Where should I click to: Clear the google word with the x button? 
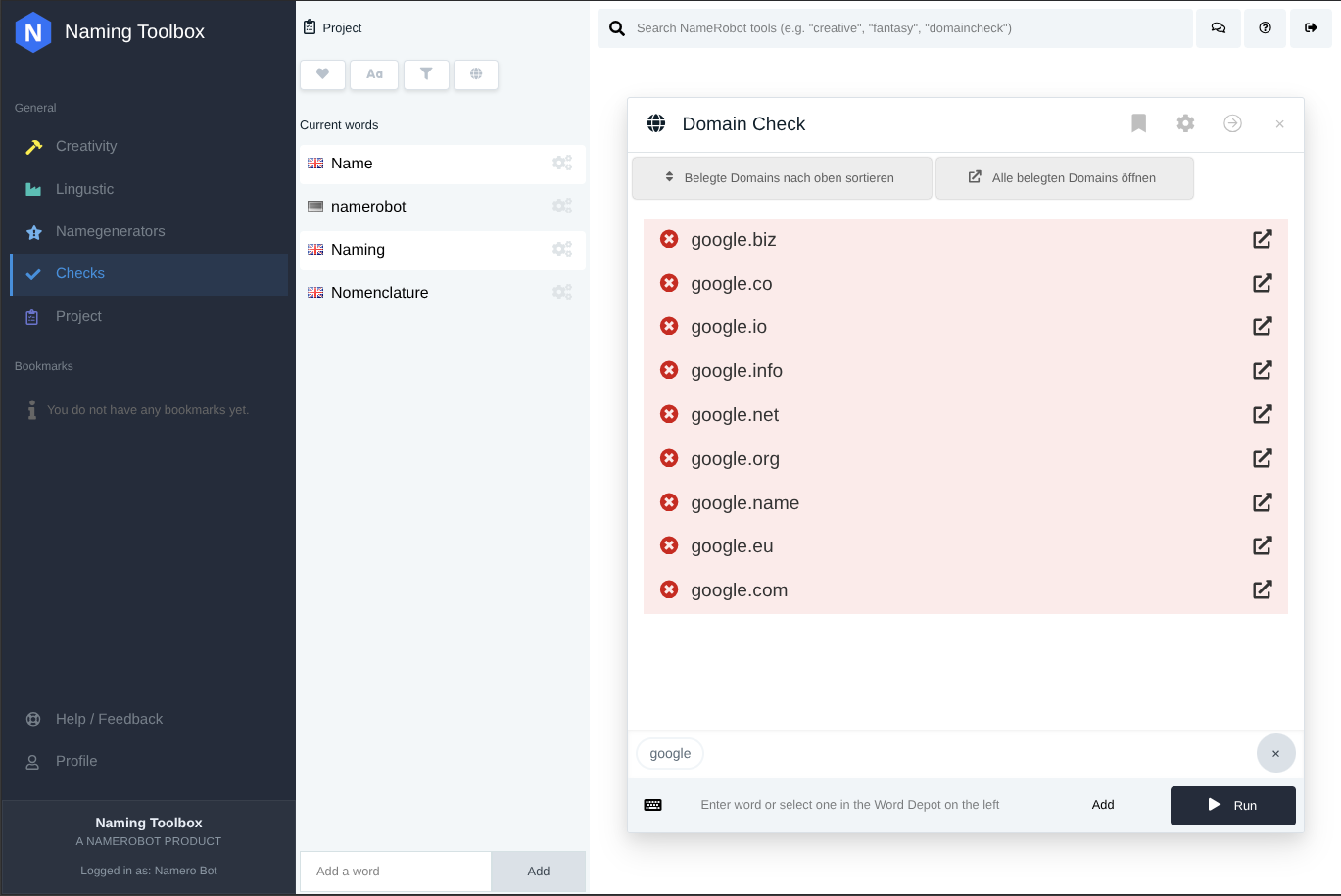click(1275, 753)
